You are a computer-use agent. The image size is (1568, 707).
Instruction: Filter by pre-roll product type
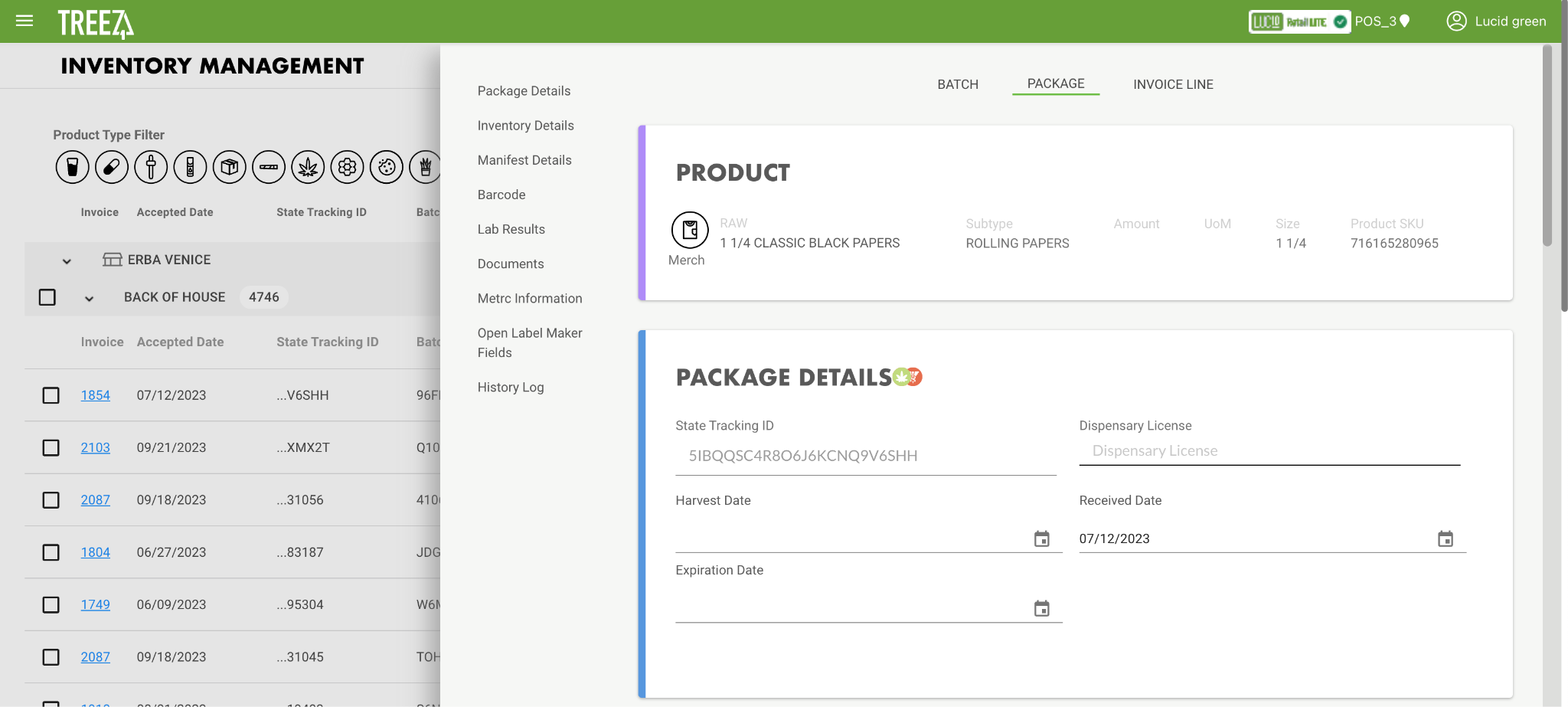(x=269, y=166)
